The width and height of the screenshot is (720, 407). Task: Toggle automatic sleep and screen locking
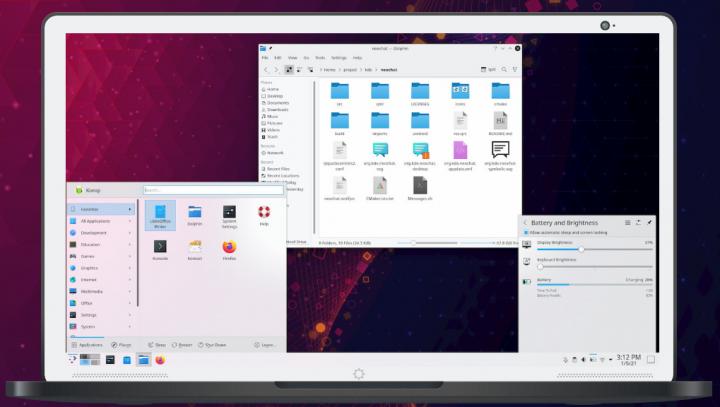point(528,231)
